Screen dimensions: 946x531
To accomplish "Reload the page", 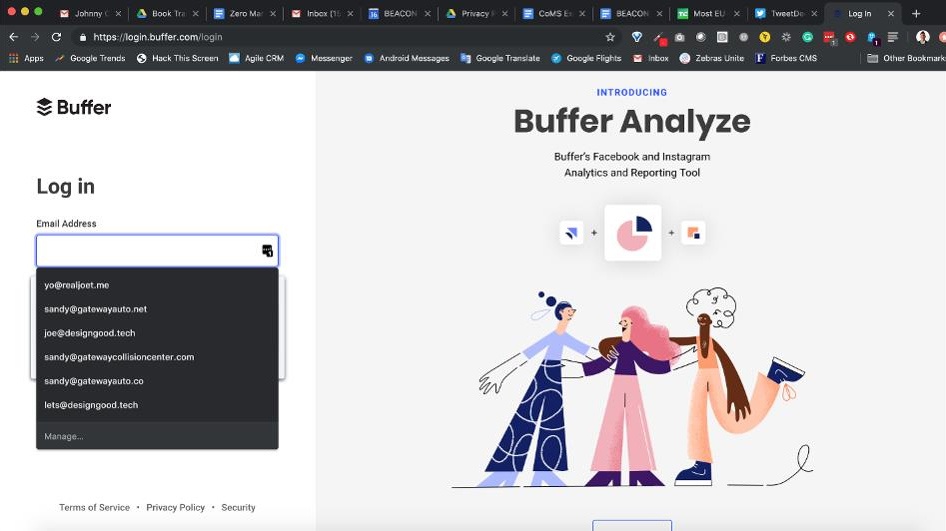I will [57, 37].
